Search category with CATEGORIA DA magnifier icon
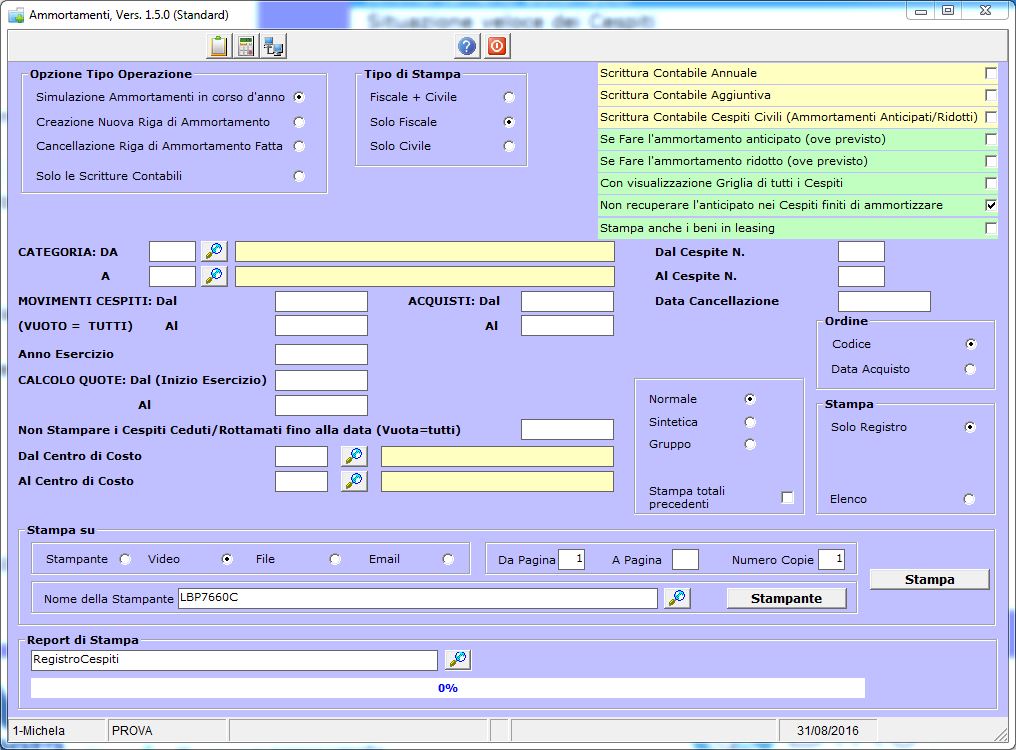 tap(214, 251)
